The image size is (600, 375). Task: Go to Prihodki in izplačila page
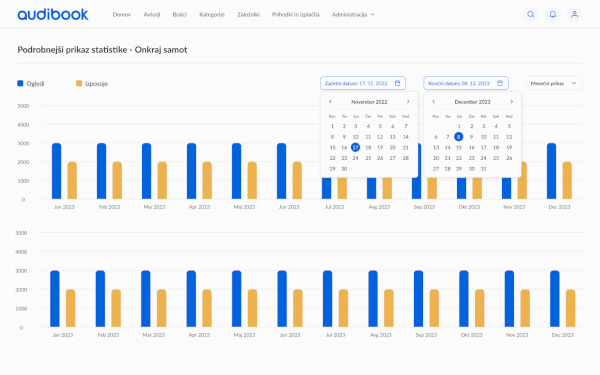[295, 15]
